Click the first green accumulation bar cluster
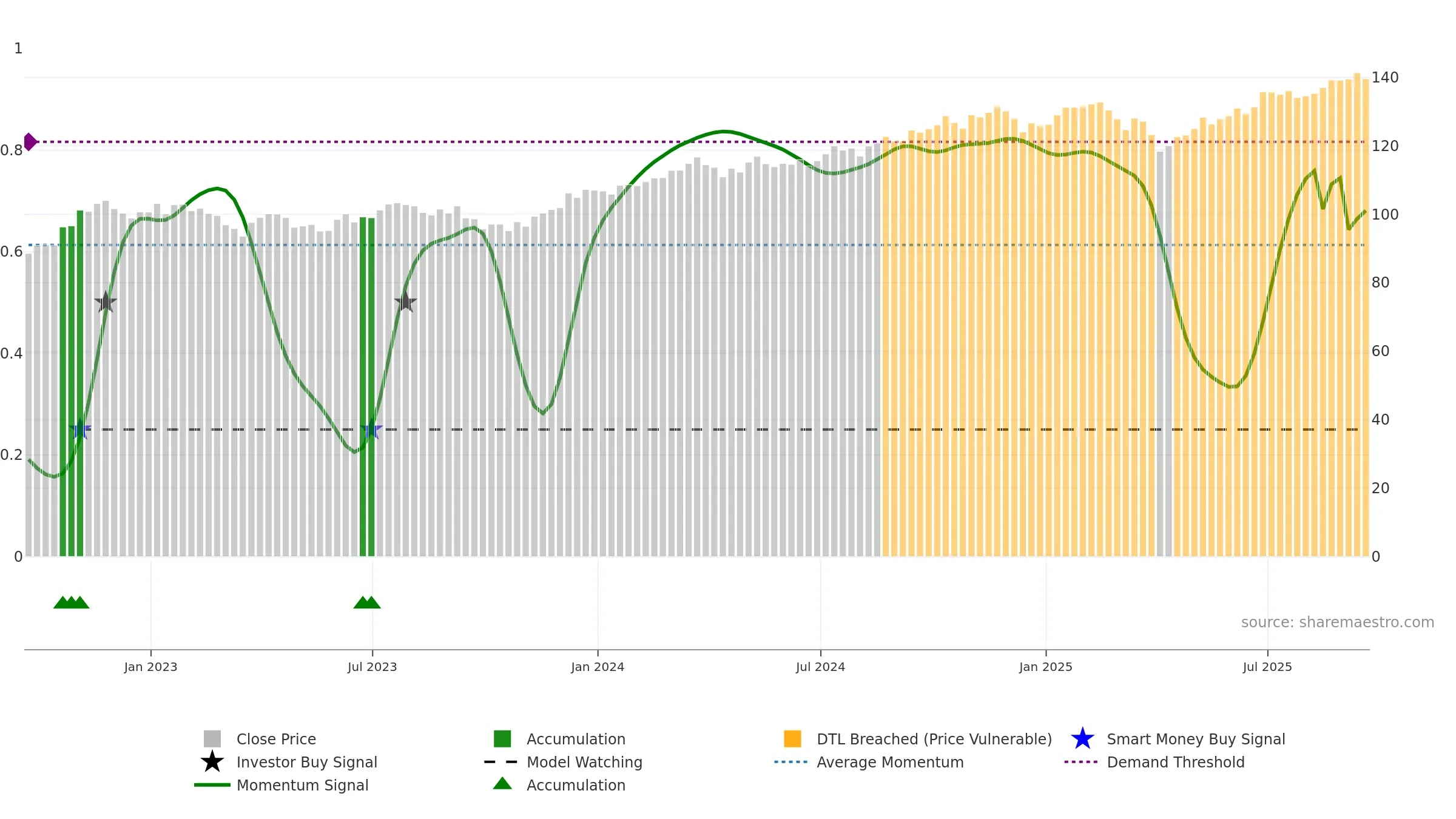Image resolution: width=1456 pixels, height=819 pixels. point(72,383)
